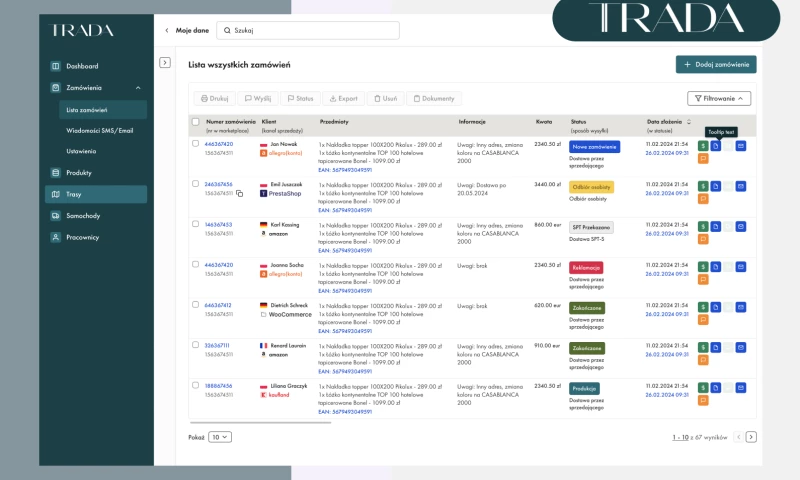Go to the previous results page
Viewport: 800px width, 480px height.
pyautogui.click(x=738, y=437)
